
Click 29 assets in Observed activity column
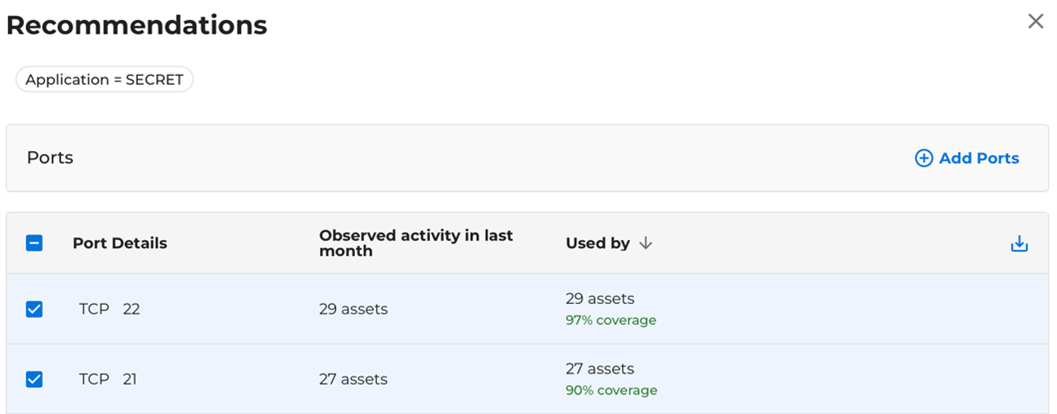click(353, 309)
